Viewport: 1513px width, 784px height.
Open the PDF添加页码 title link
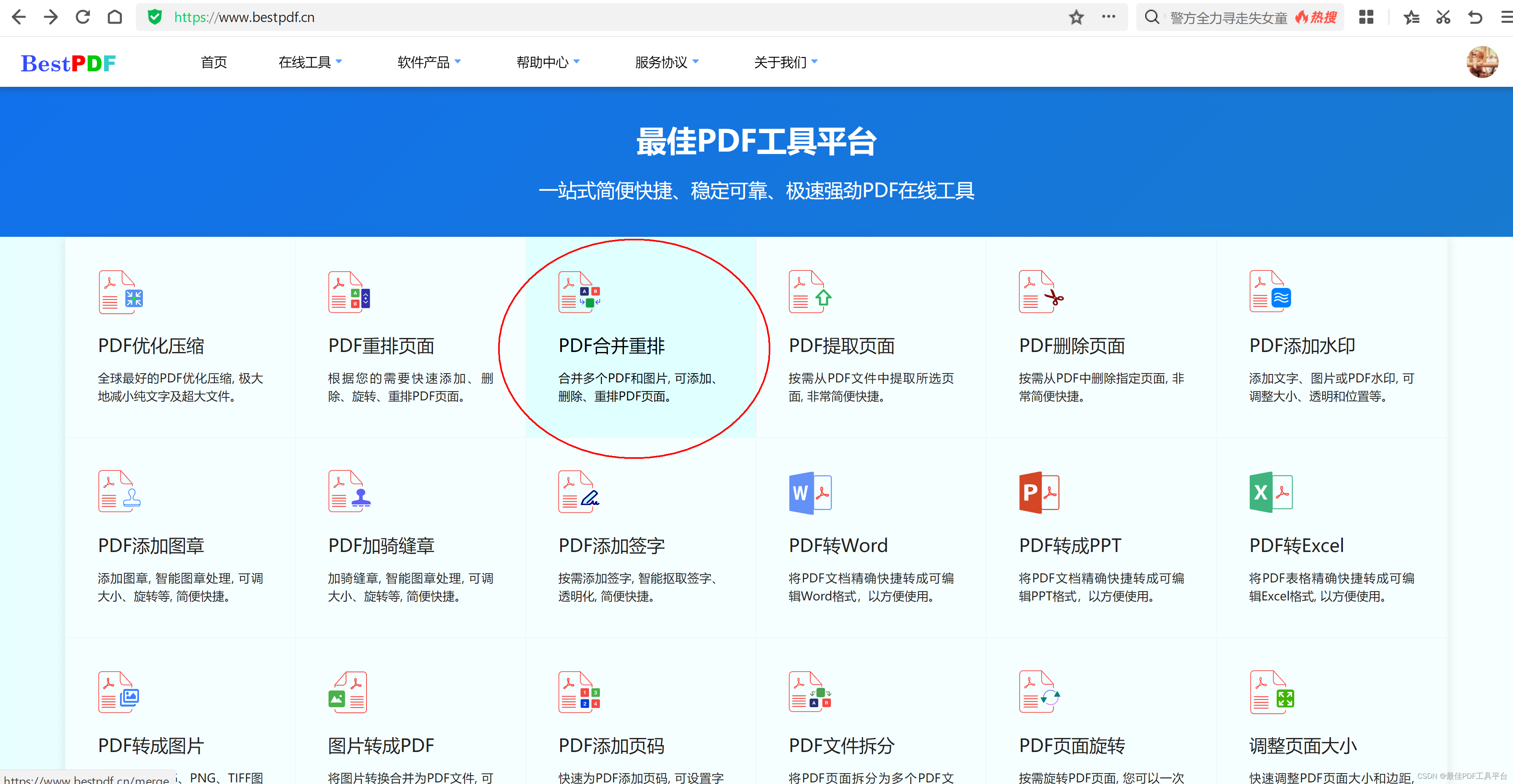611,746
